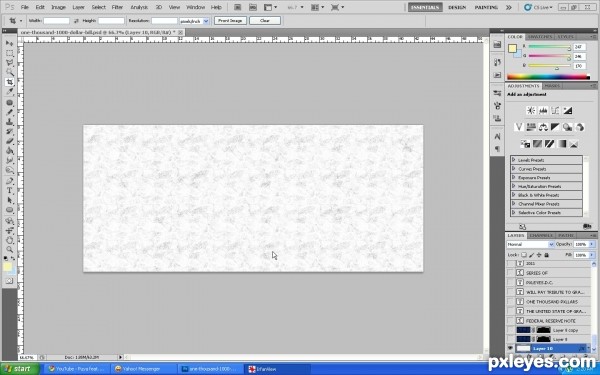Enable lock all for layer

(546, 255)
